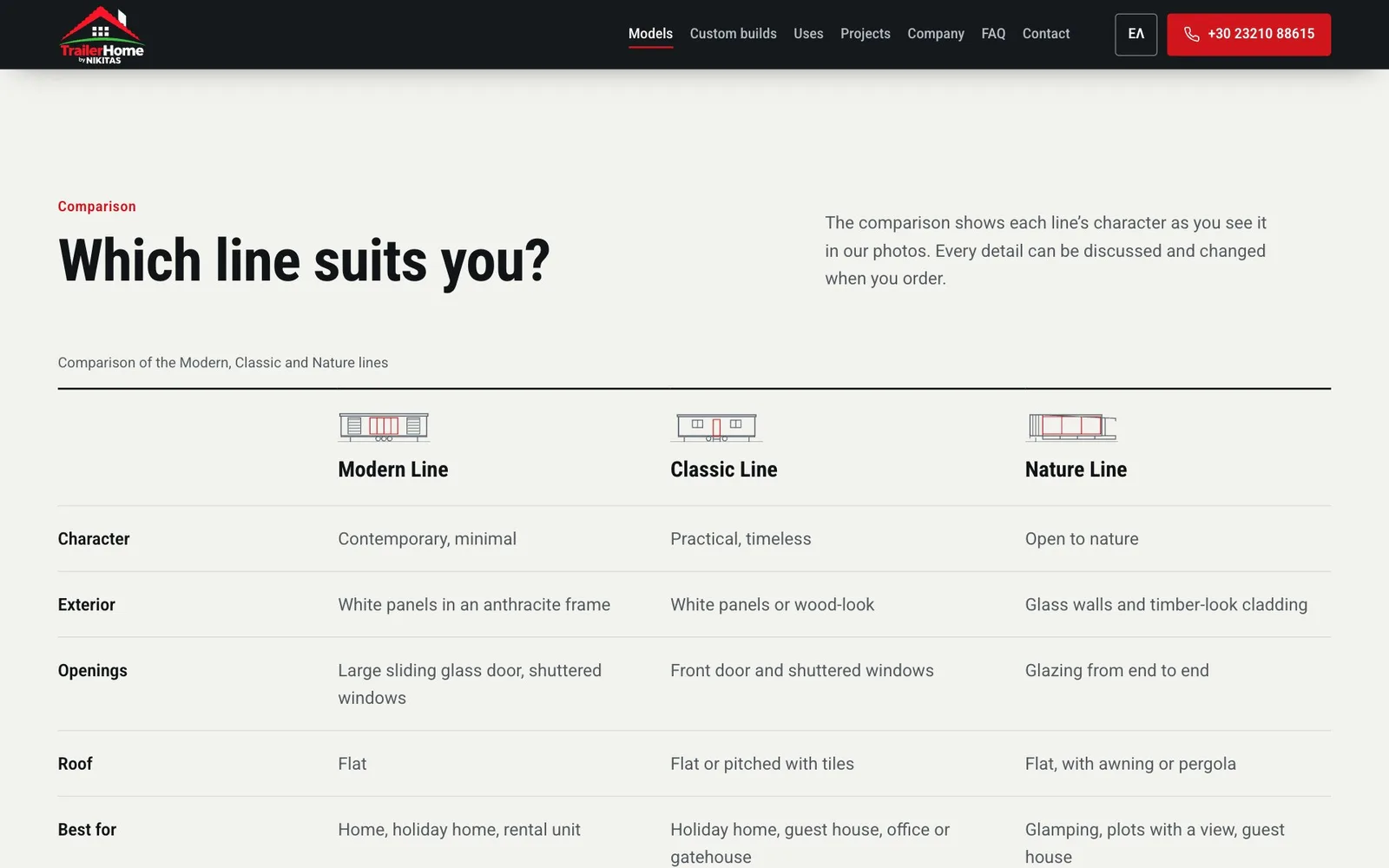
Task: Click the TrailerHome logo
Action: pyautogui.click(x=102, y=35)
